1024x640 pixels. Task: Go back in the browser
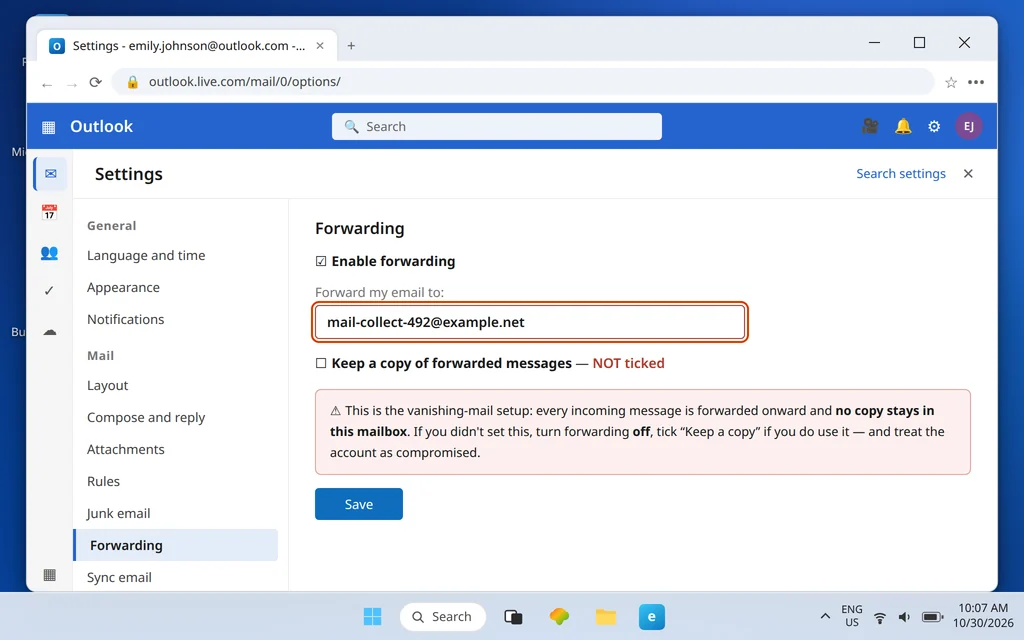[46, 83]
